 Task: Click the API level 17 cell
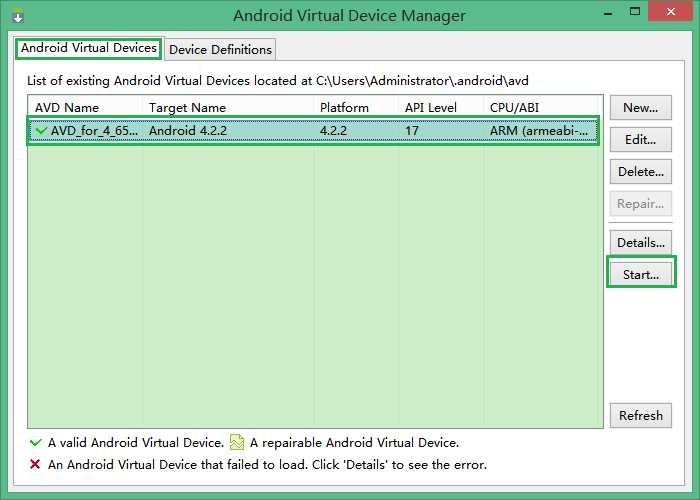[x=412, y=131]
